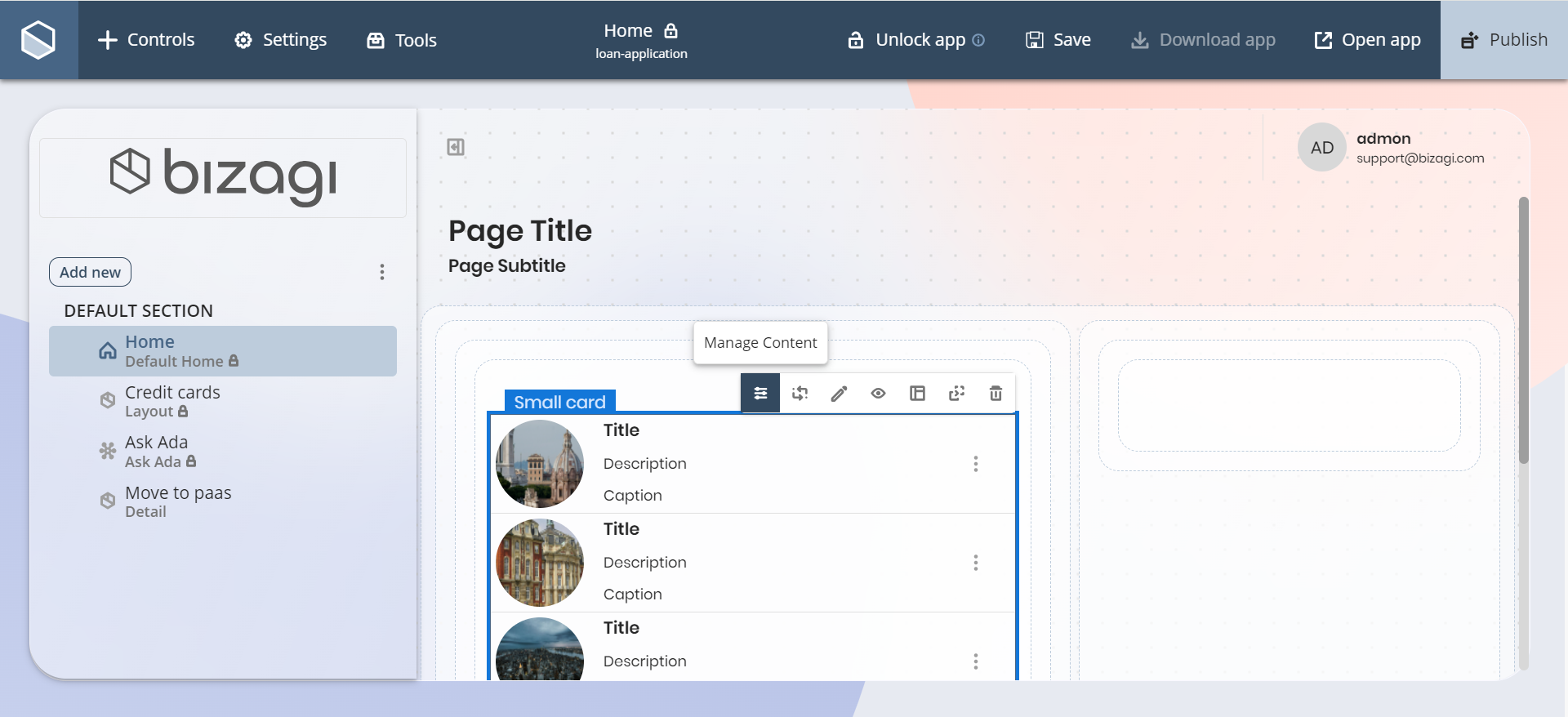Click the first card's Caption text
1568x717 pixels.
click(633, 496)
